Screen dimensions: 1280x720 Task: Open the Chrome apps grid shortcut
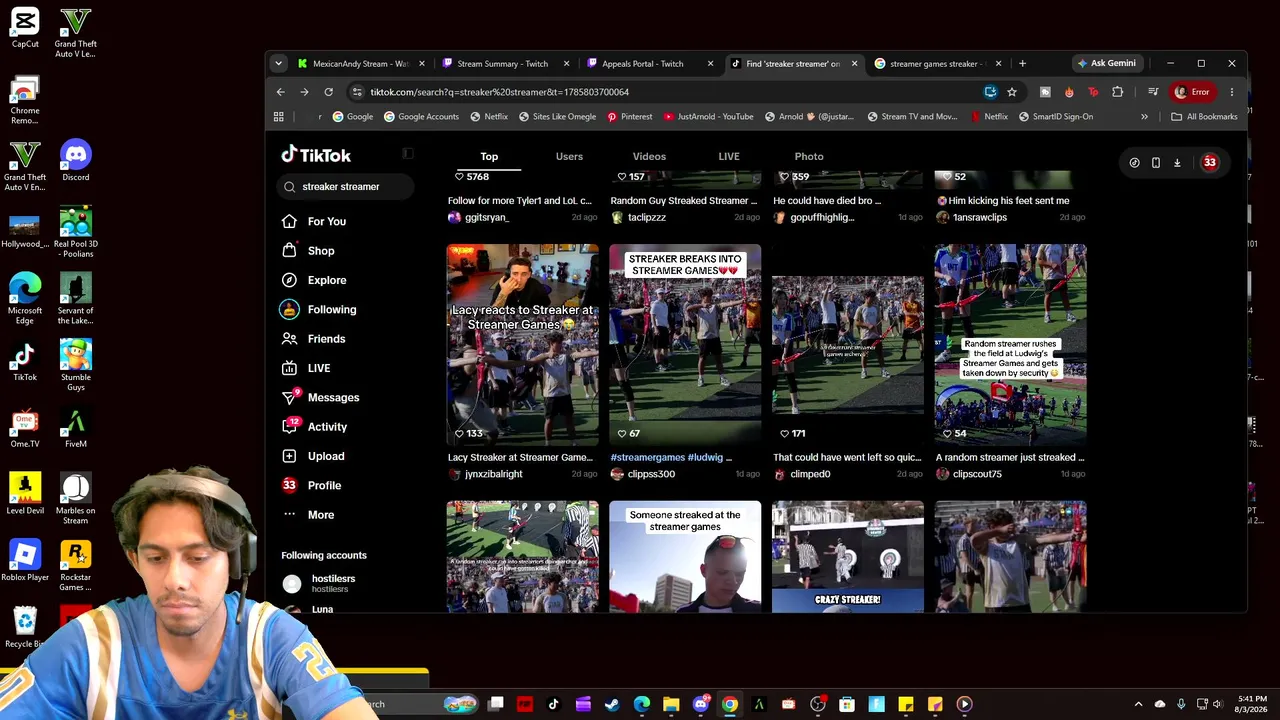[x=279, y=117]
